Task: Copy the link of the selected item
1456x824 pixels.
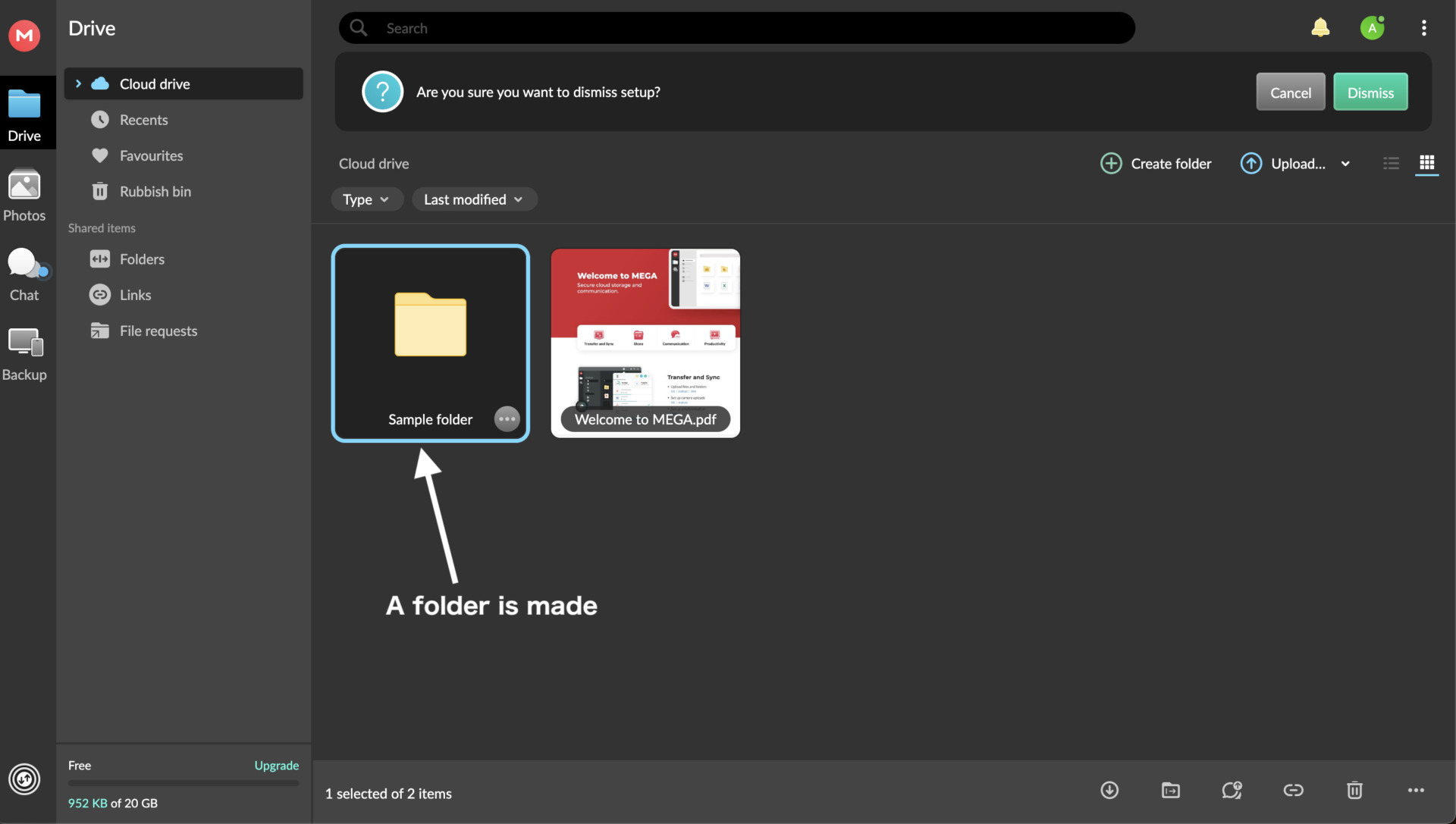Action: tap(1293, 790)
